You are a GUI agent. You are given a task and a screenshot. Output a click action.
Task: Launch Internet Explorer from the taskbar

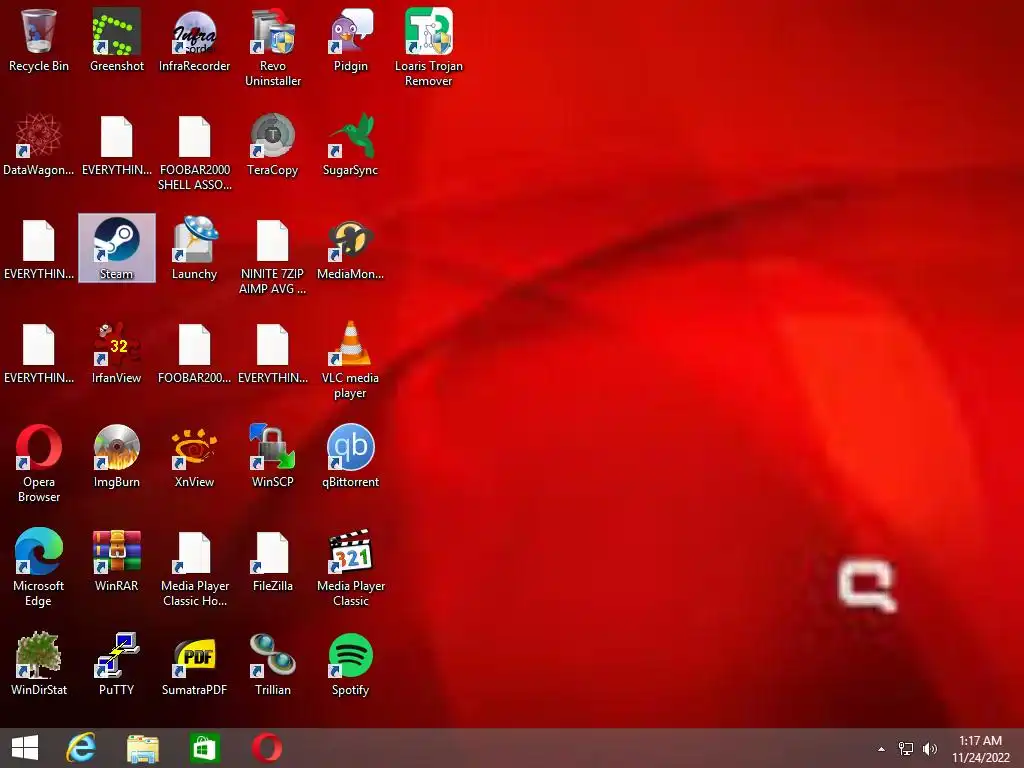[x=82, y=748]
